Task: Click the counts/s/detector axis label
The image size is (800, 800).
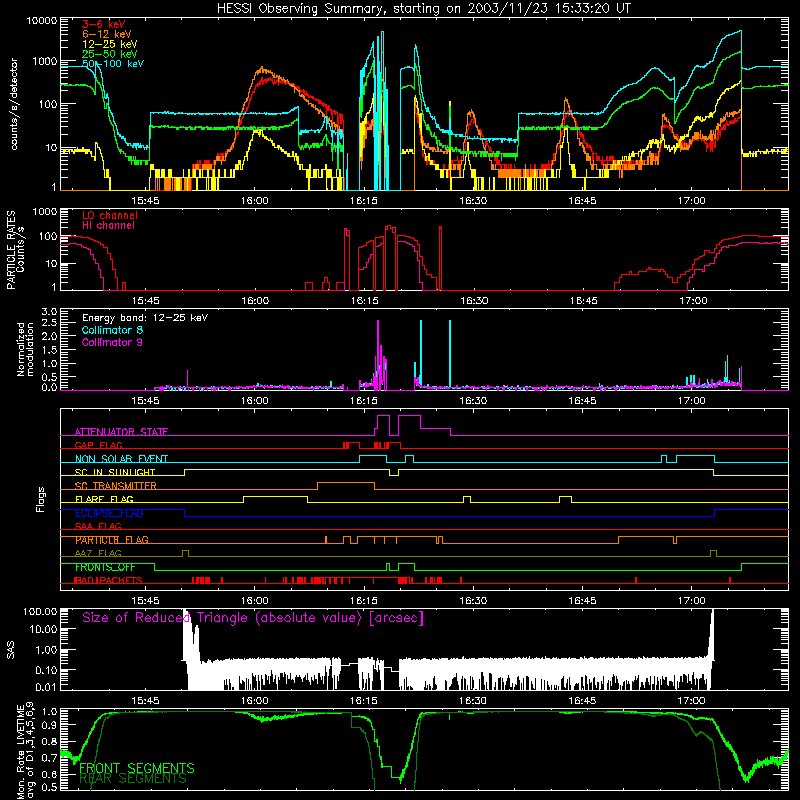Action: tap(14, 104)
